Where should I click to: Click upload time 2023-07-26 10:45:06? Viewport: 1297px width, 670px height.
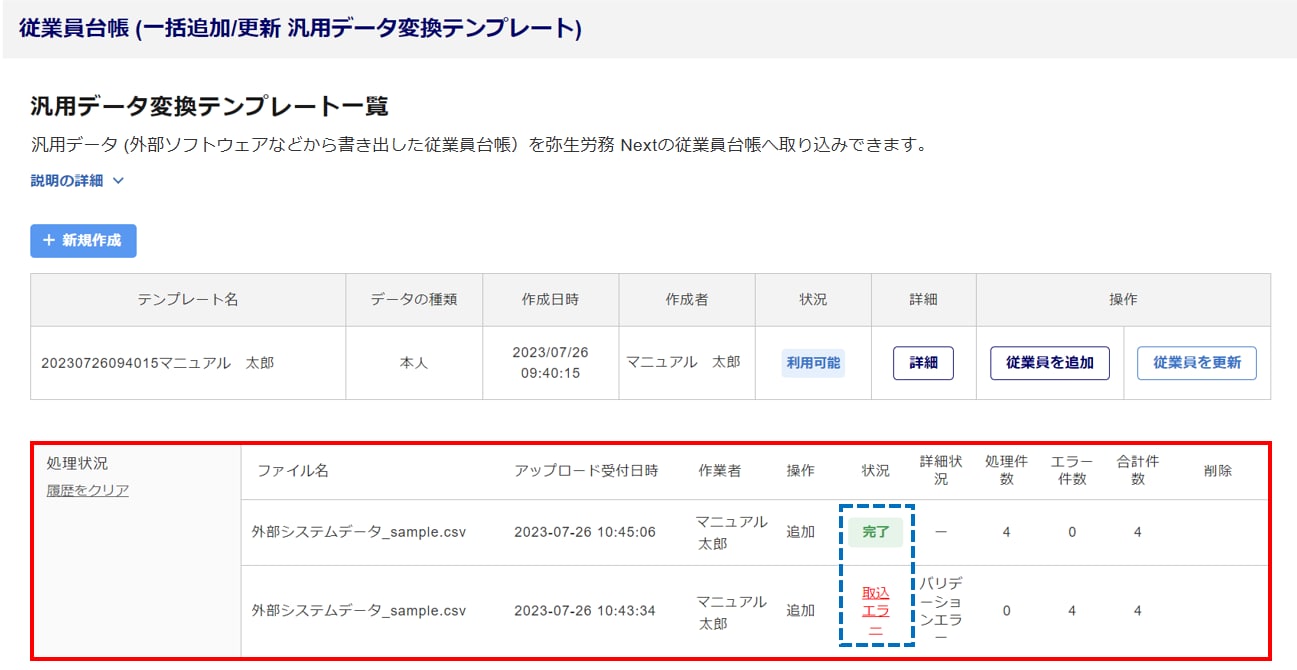click(x=585, y=532)
